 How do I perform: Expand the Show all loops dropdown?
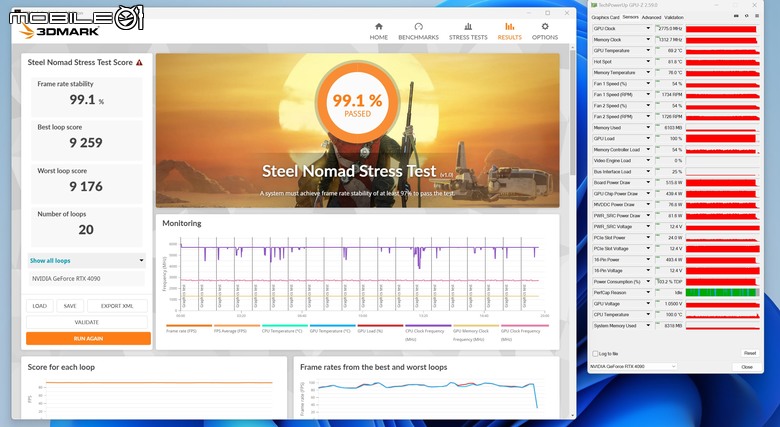point(86,260)
